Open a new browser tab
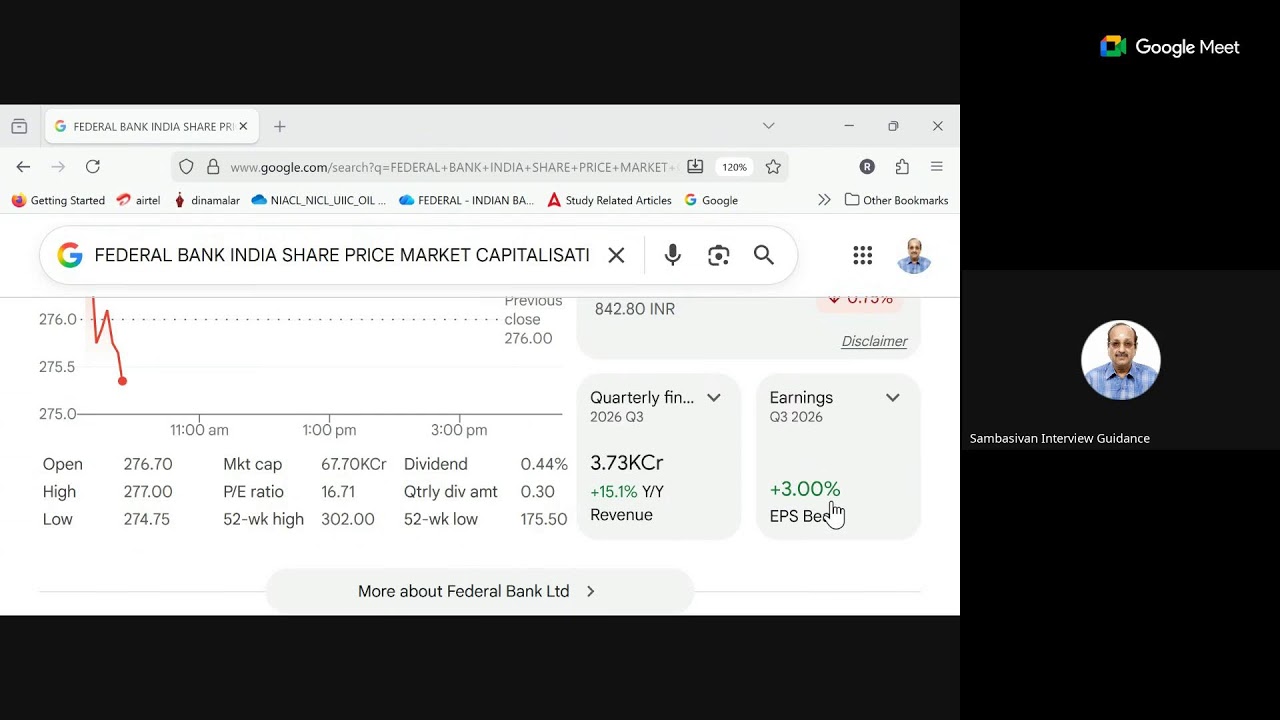Screen dimensions: 1280x720 (280, 127)
